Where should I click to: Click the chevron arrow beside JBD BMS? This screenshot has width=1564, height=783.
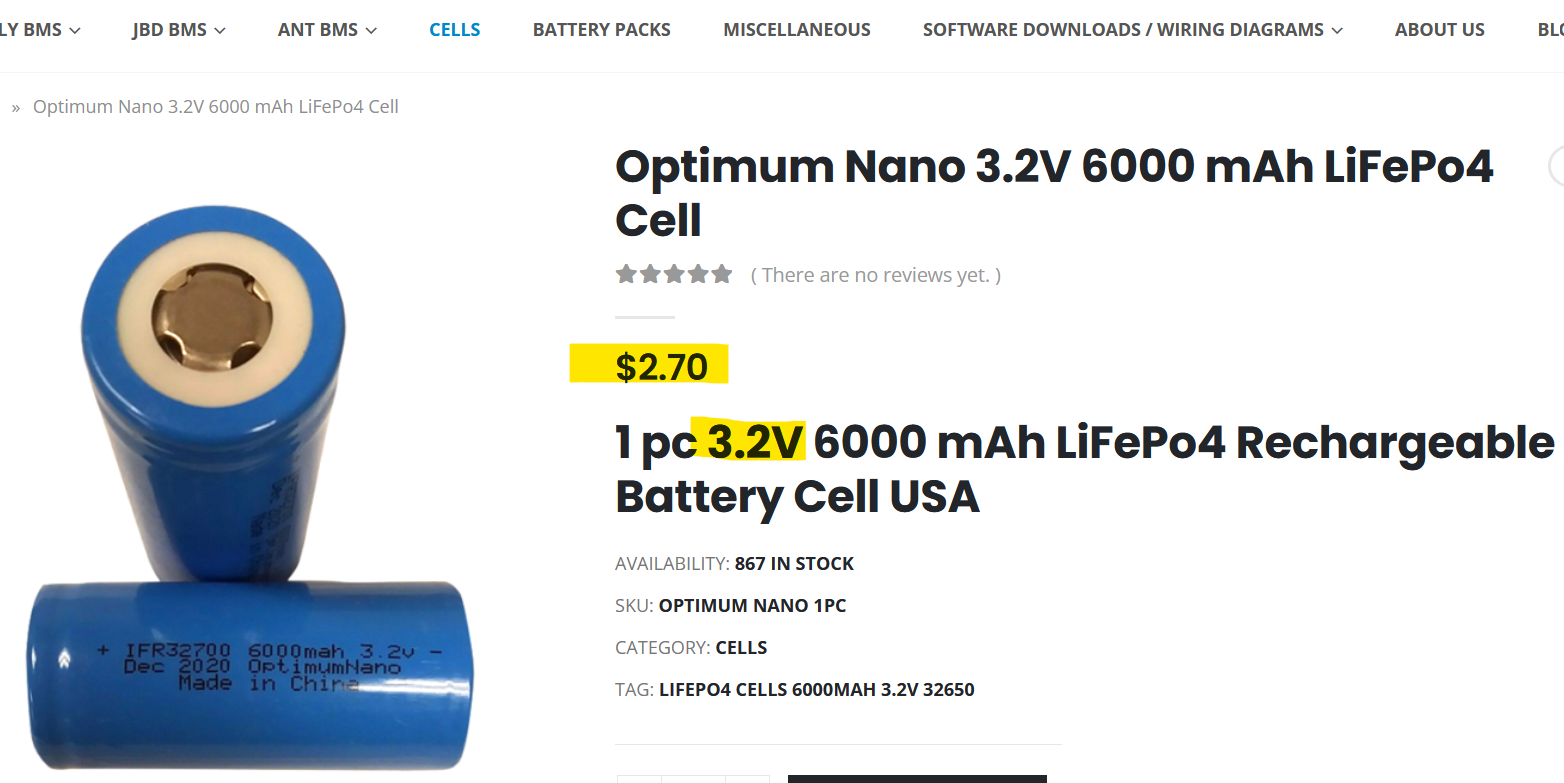pyautogui.click(x=220, y=31)
